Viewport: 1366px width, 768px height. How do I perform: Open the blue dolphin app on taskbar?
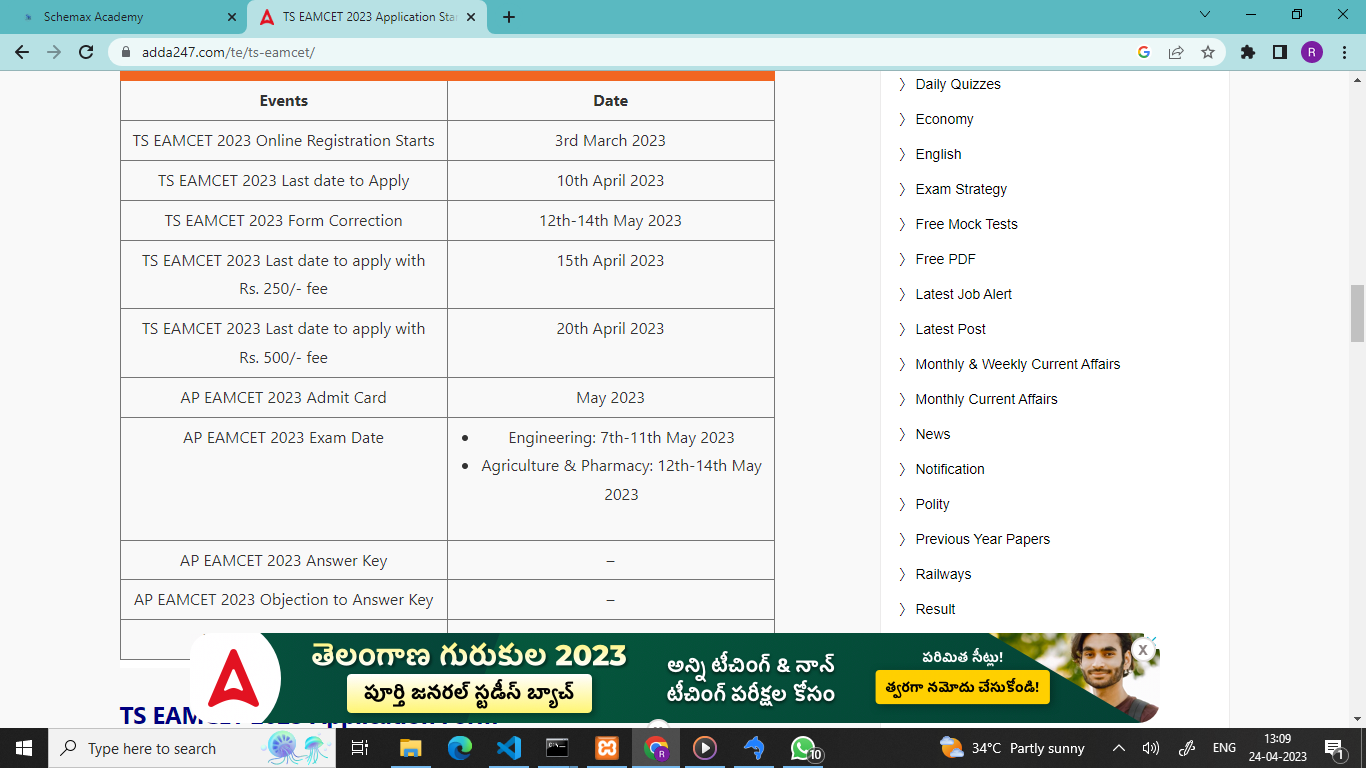[x=754, y=748]
